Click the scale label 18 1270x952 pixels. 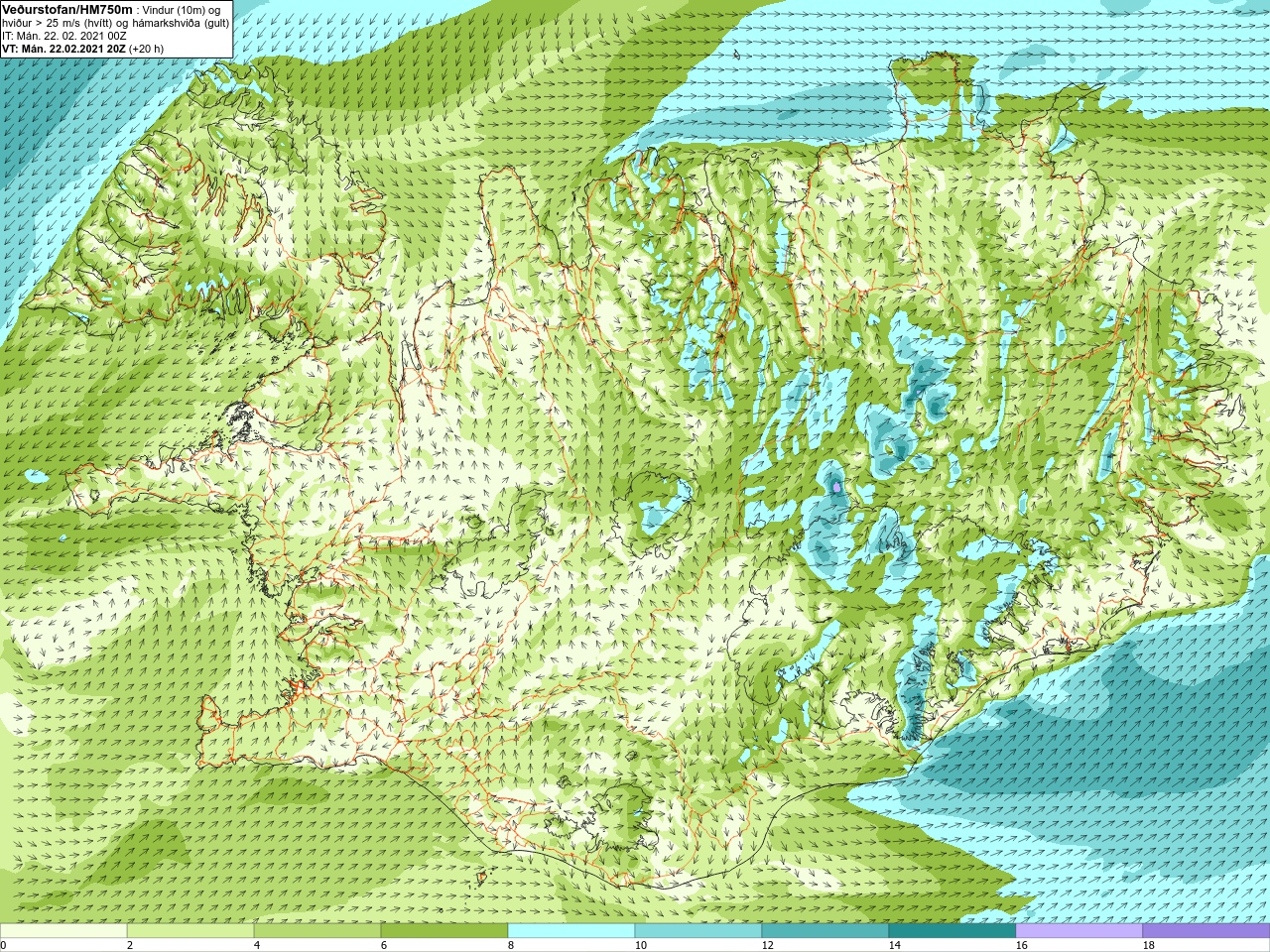coord(1148,945)
